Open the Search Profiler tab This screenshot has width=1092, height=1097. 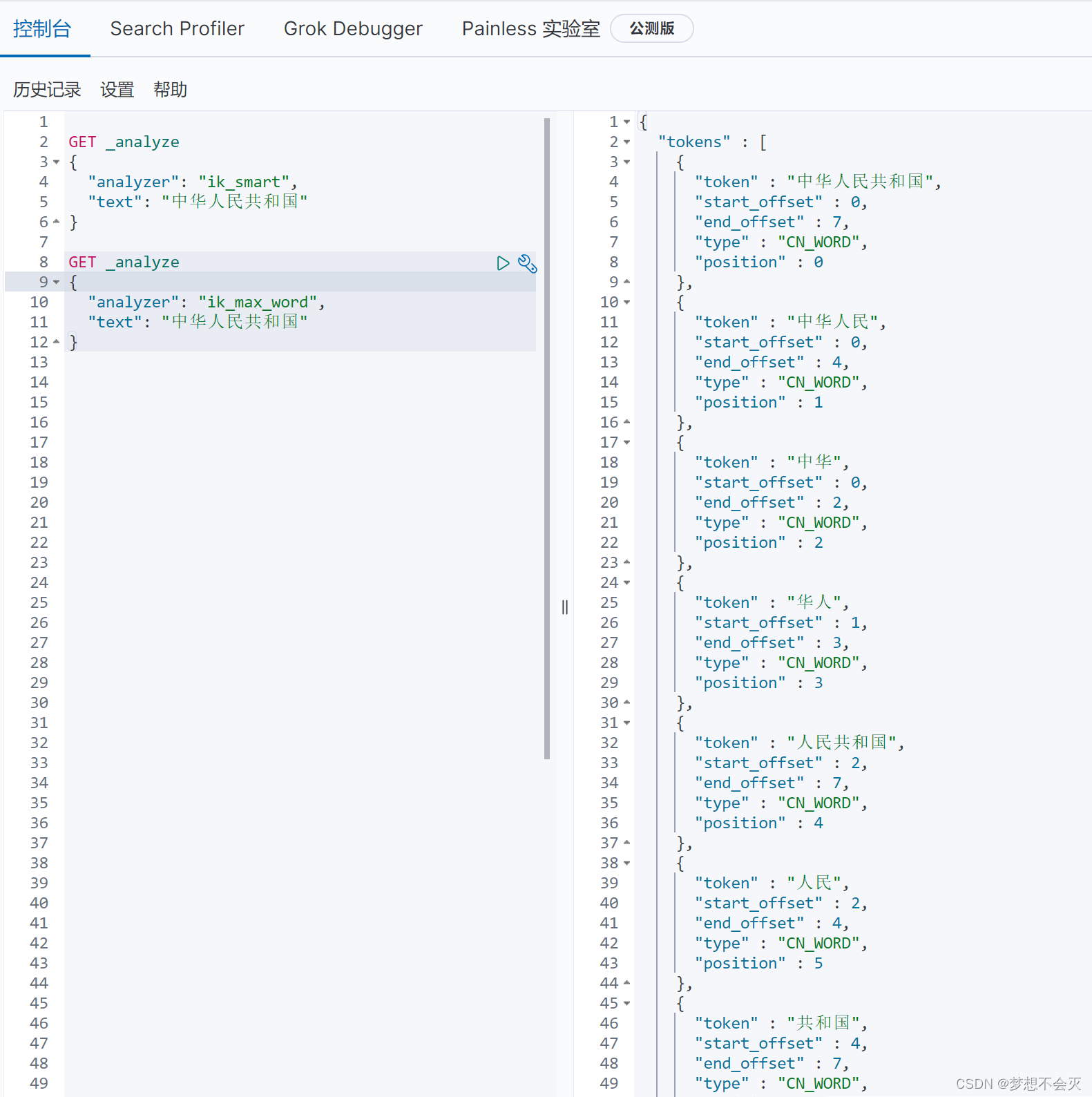pos(178,29)
